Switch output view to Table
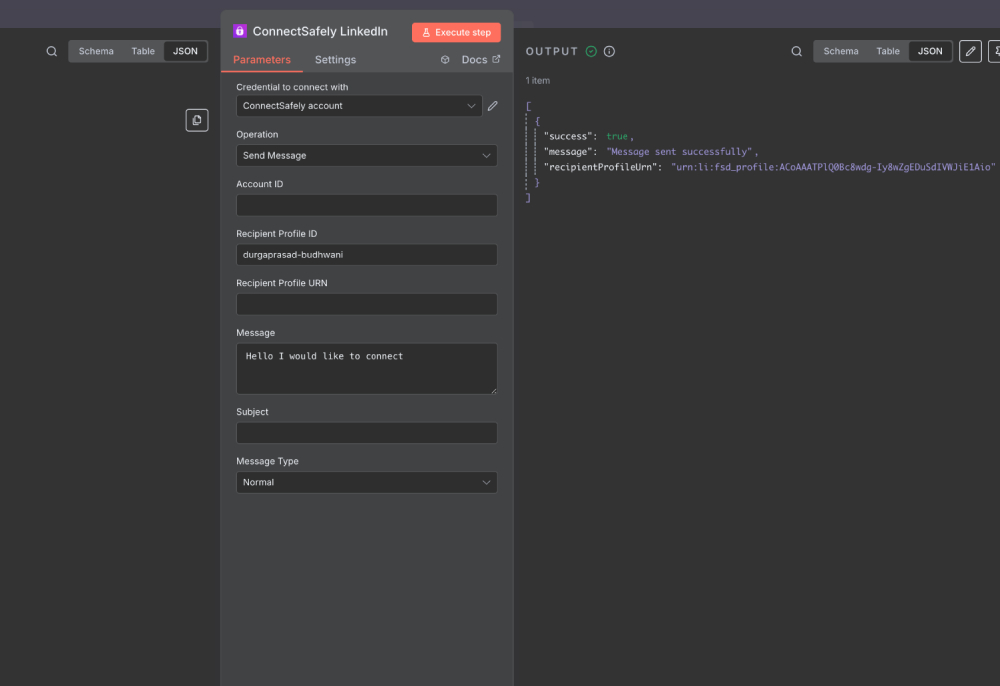 click(888, 50)
